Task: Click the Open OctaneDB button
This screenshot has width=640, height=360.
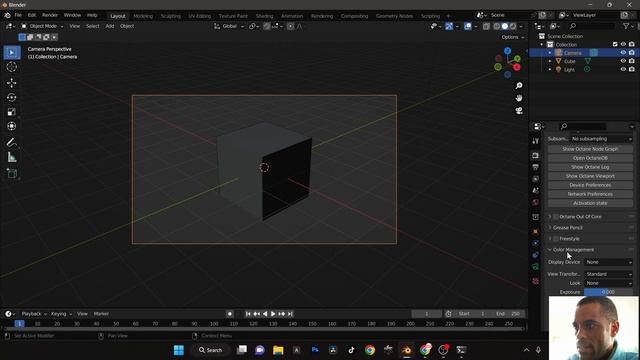Action: coord(590,158)
